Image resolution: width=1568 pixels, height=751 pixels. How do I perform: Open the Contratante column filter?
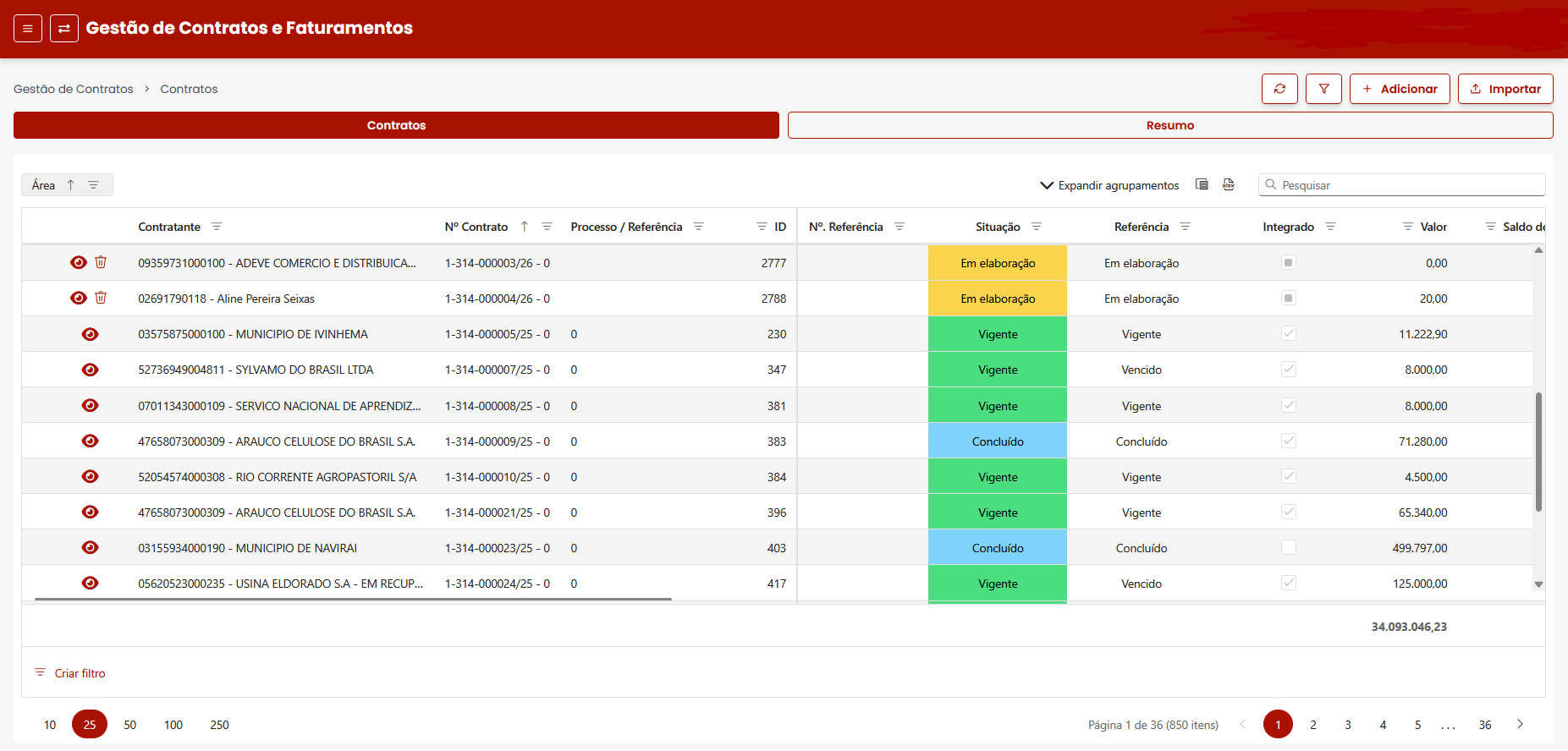[217, 227]
